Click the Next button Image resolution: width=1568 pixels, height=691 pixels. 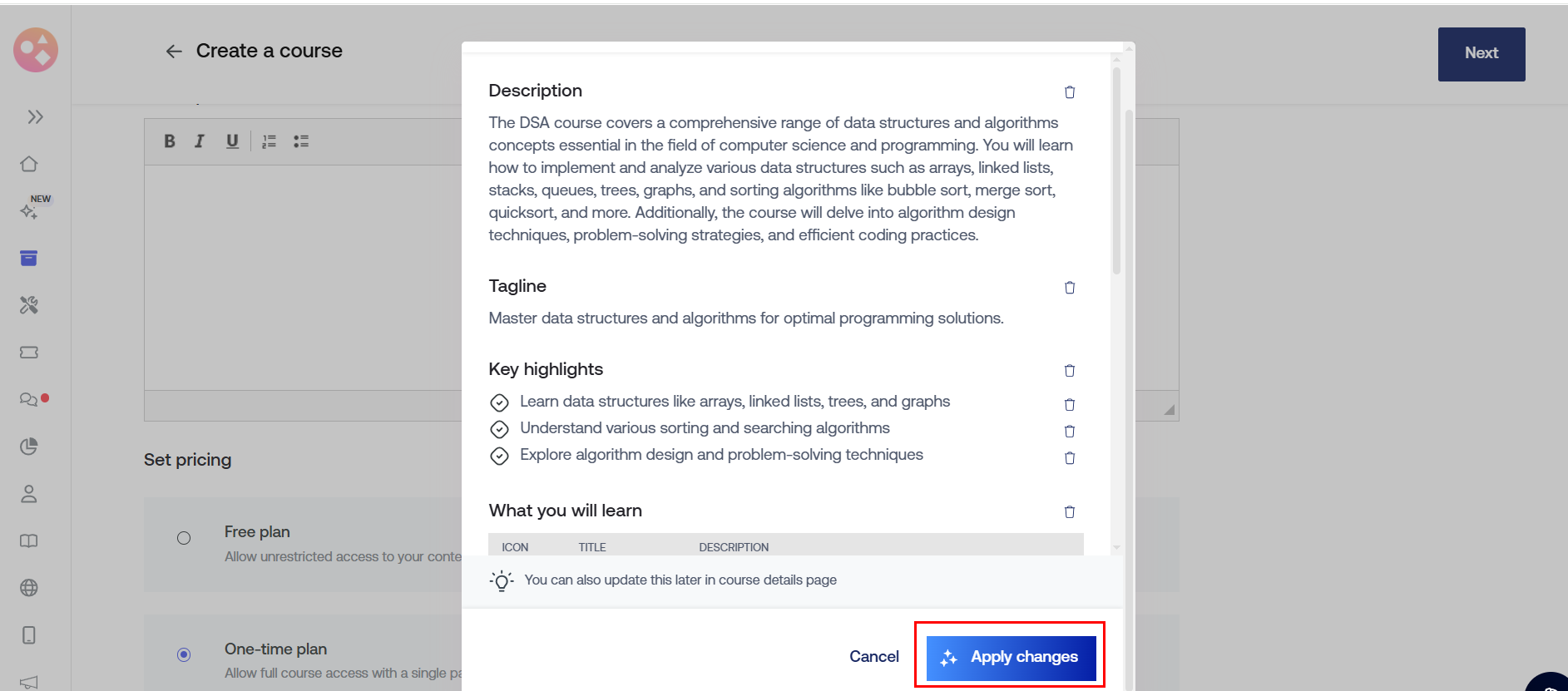(x=1481, y=54)
